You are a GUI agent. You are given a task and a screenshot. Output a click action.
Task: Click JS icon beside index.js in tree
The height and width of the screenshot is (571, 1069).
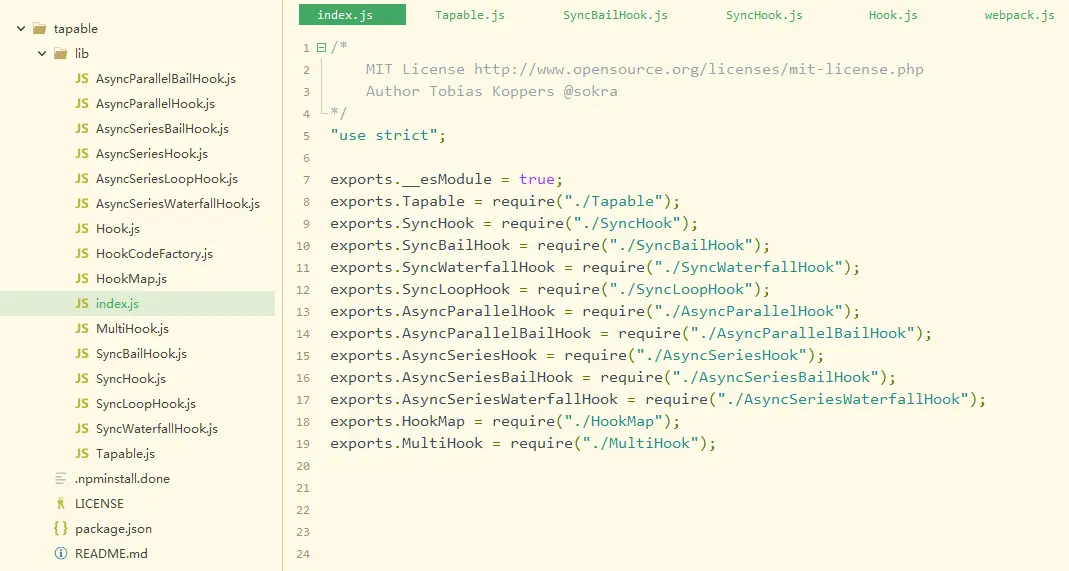(x=82, y=303)
